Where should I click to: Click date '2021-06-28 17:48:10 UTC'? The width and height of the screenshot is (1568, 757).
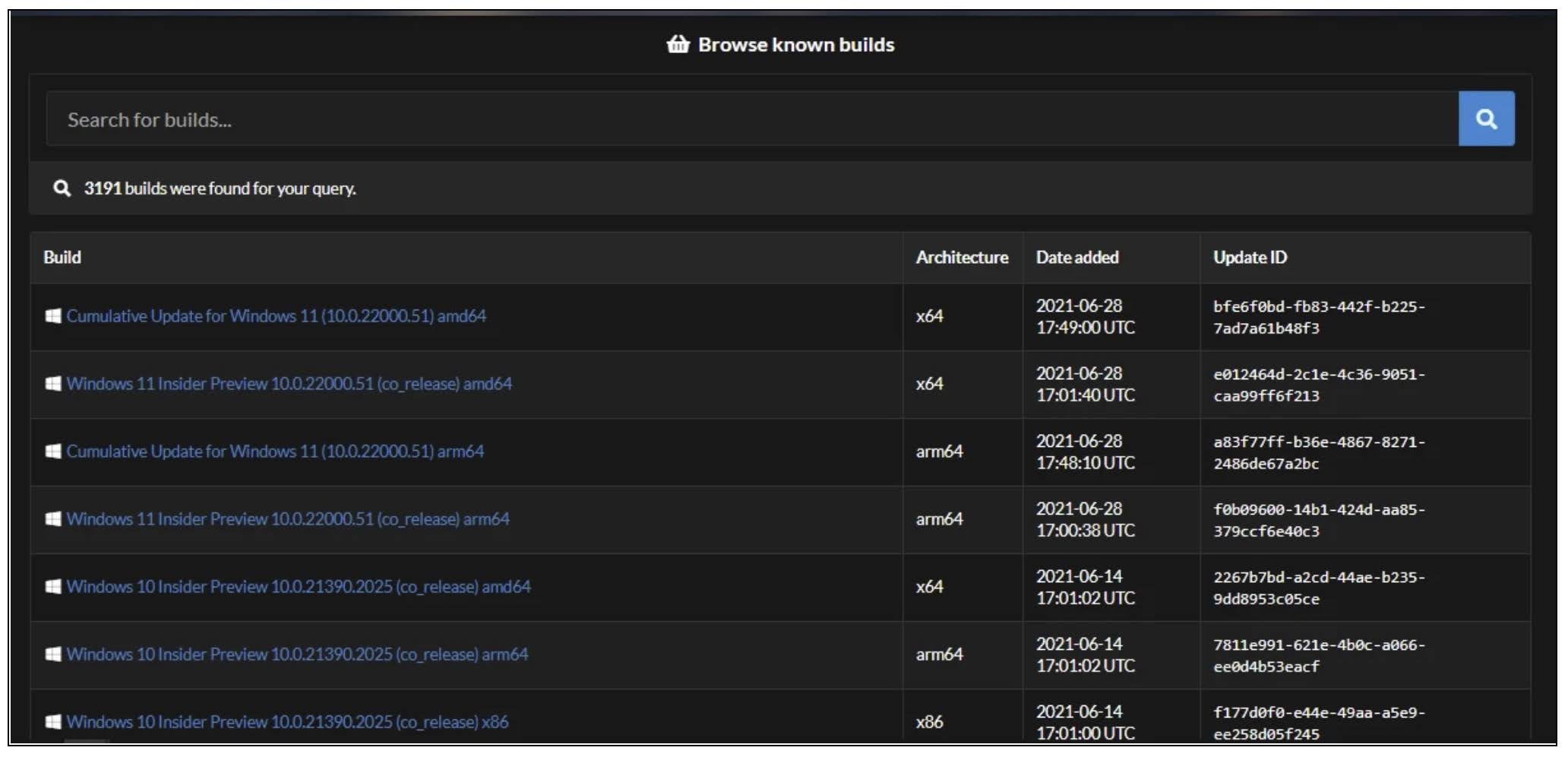click(x=1086, y=452)
